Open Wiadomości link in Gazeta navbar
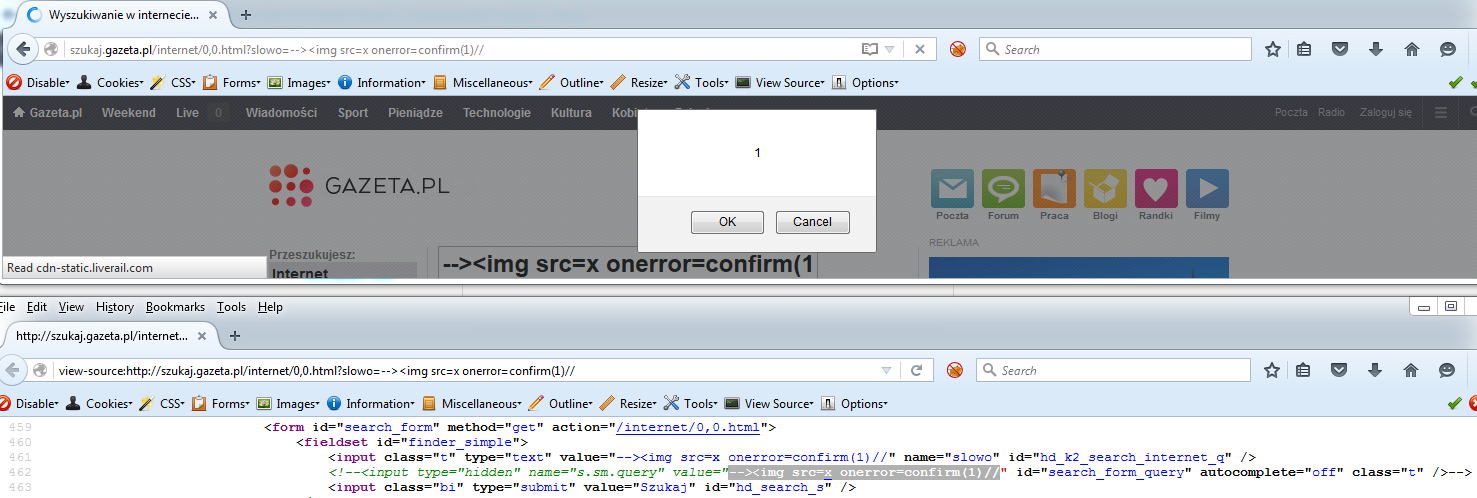Image resolution: width=1477 pixels, height=498 pixels. click(x=281, y=113)
